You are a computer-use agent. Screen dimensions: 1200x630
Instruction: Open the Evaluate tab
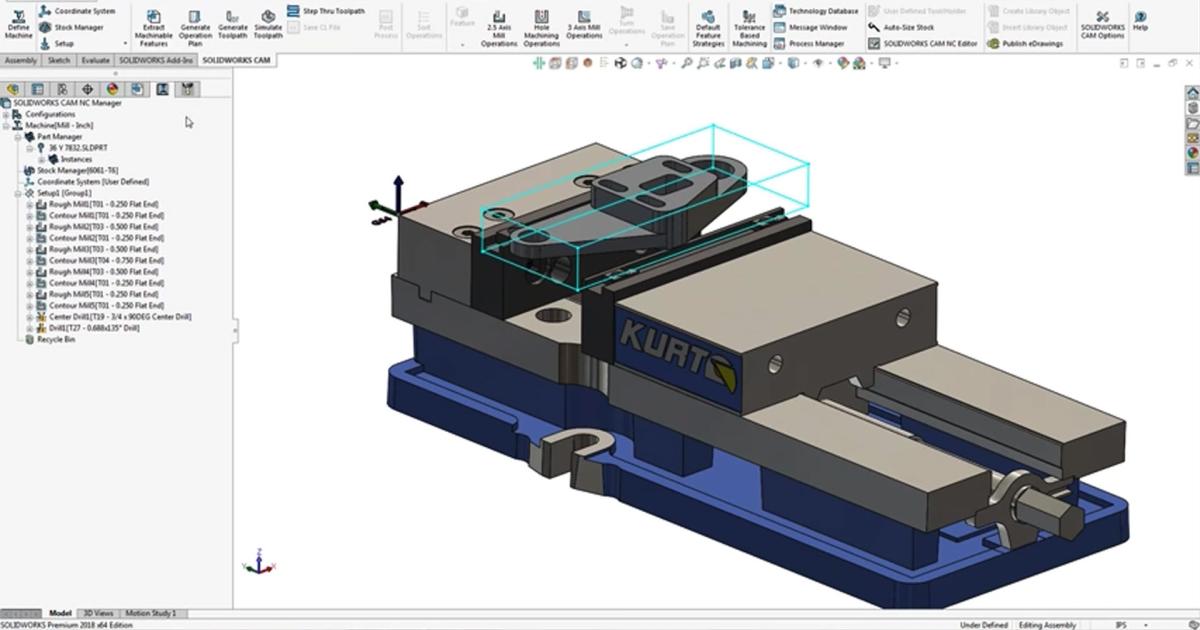point(95,61)
